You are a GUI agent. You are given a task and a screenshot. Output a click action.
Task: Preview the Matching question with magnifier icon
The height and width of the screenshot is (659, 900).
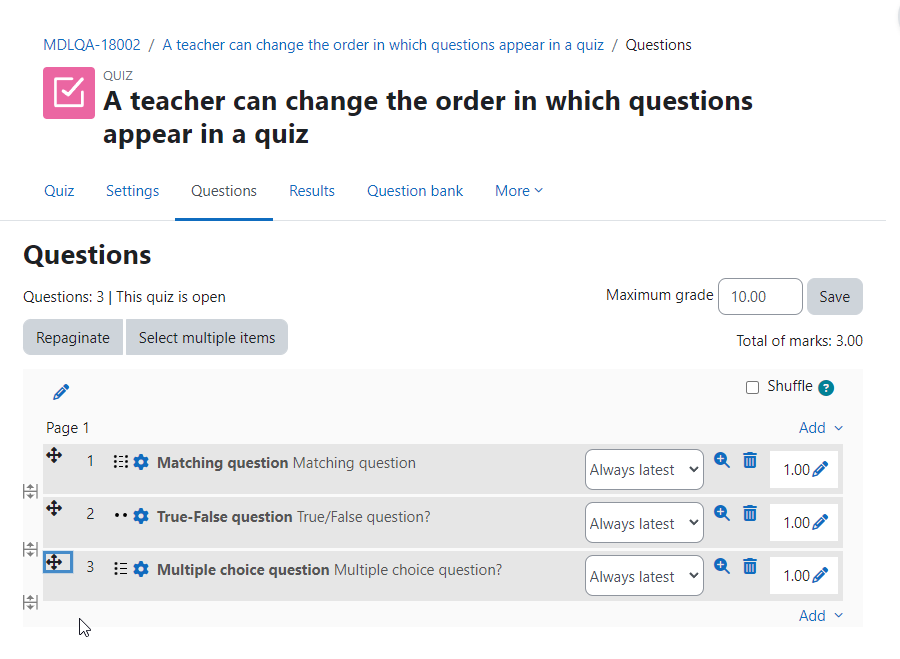coord(721,460)
